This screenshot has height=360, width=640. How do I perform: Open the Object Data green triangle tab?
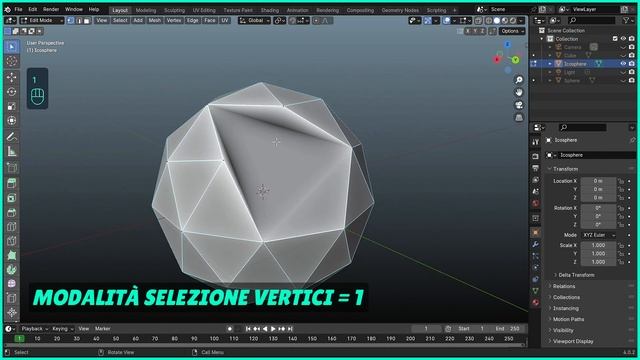pyautogui.click(x=536, y=291)
